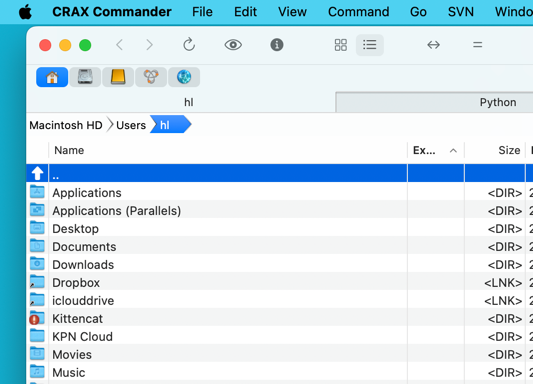Click the equal panels icon
533x384 pixels.
[478, 45]
